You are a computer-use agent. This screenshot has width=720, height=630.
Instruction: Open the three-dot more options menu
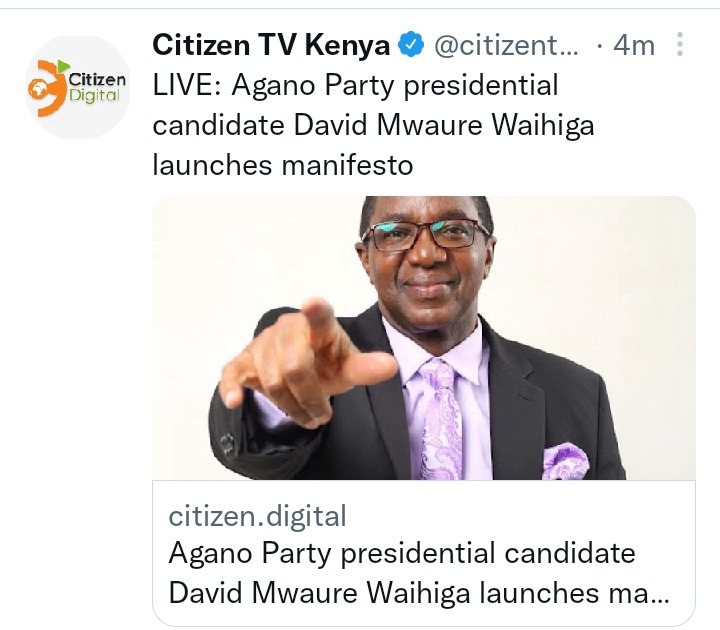[x=680, y=45]
